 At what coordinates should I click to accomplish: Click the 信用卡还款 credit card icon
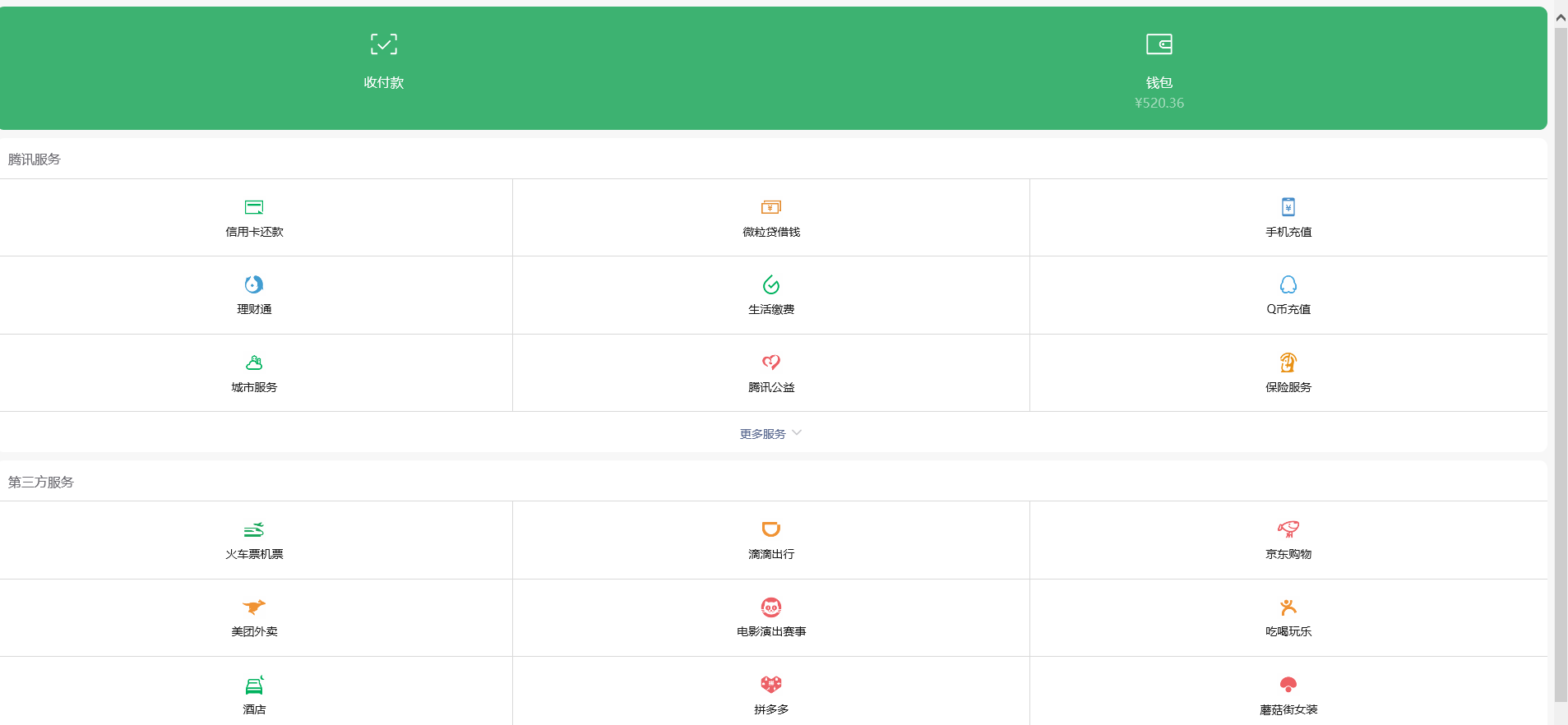pyautogui.click(x=254, y=207)
